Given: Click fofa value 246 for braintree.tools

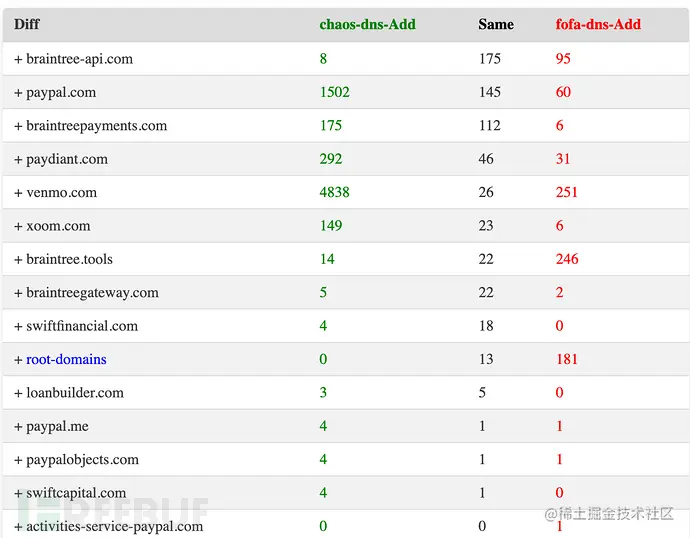Looking at the screenshot, I should pyautogui.click(x=567, y=259).
